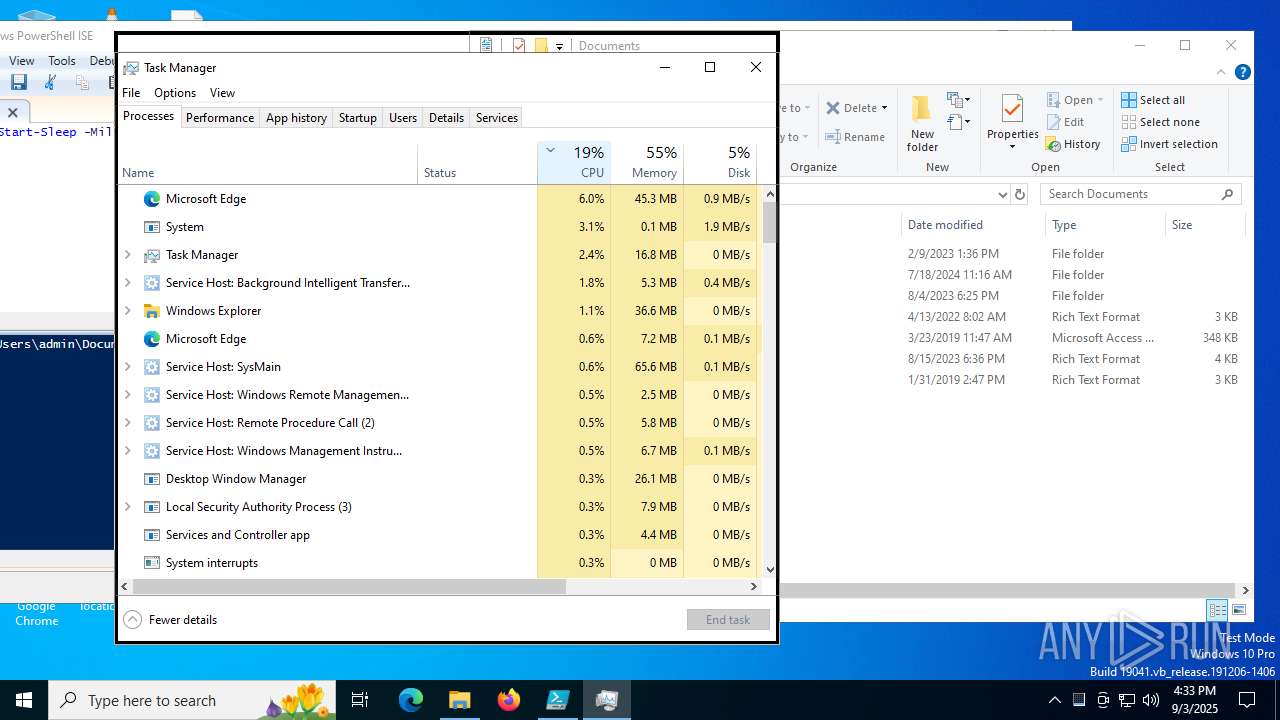Click the Windows Explorer process folder icon
The width and height of the screenshot is (1280, 720).
152,311
